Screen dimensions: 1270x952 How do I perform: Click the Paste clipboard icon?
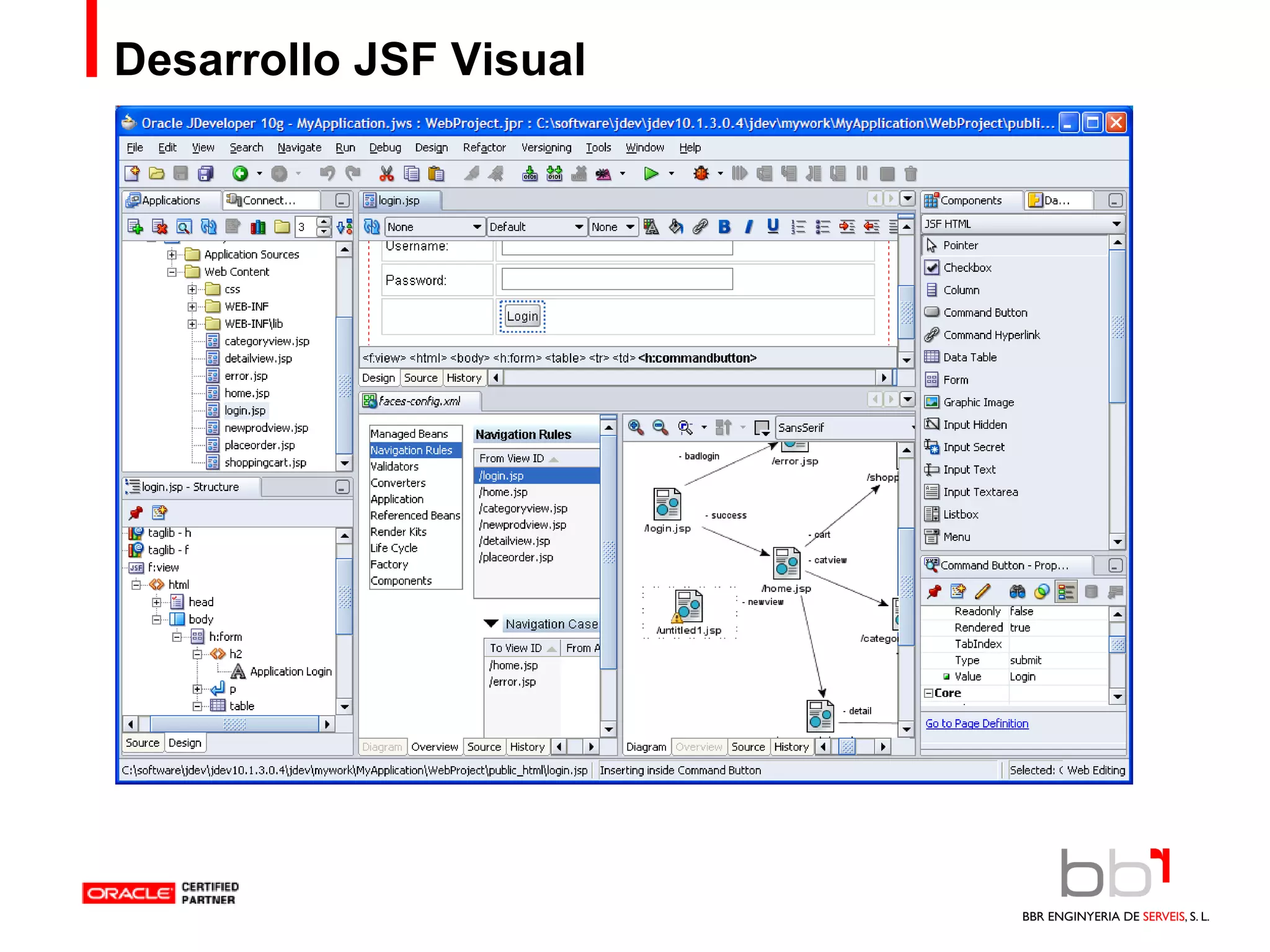[x=436, y=174]
